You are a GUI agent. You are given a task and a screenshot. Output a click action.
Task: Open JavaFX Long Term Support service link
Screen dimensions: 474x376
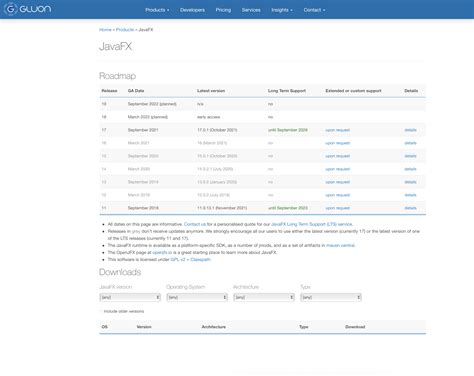coord(311,224)
